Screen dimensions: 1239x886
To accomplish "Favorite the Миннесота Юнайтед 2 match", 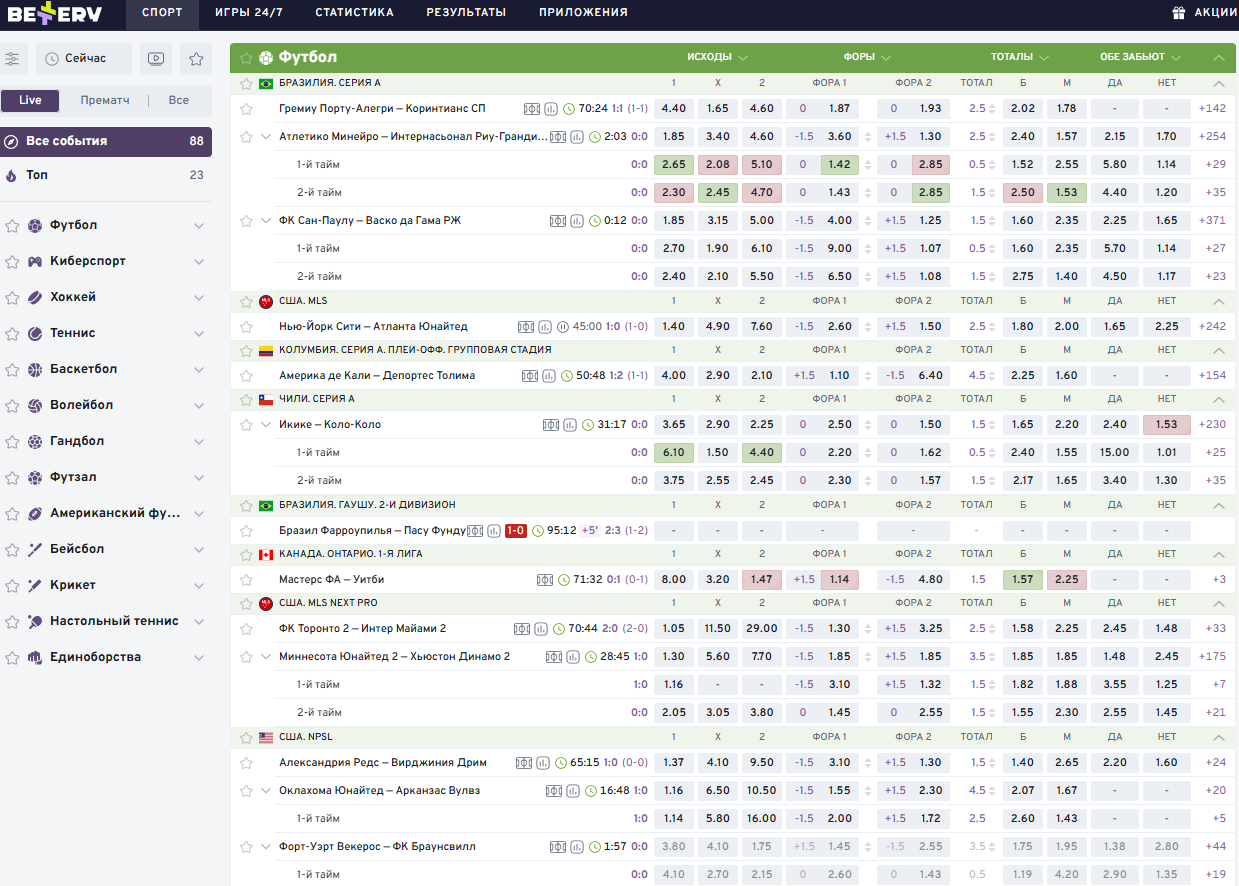I will pyautogui.click(x=246, y=656).
